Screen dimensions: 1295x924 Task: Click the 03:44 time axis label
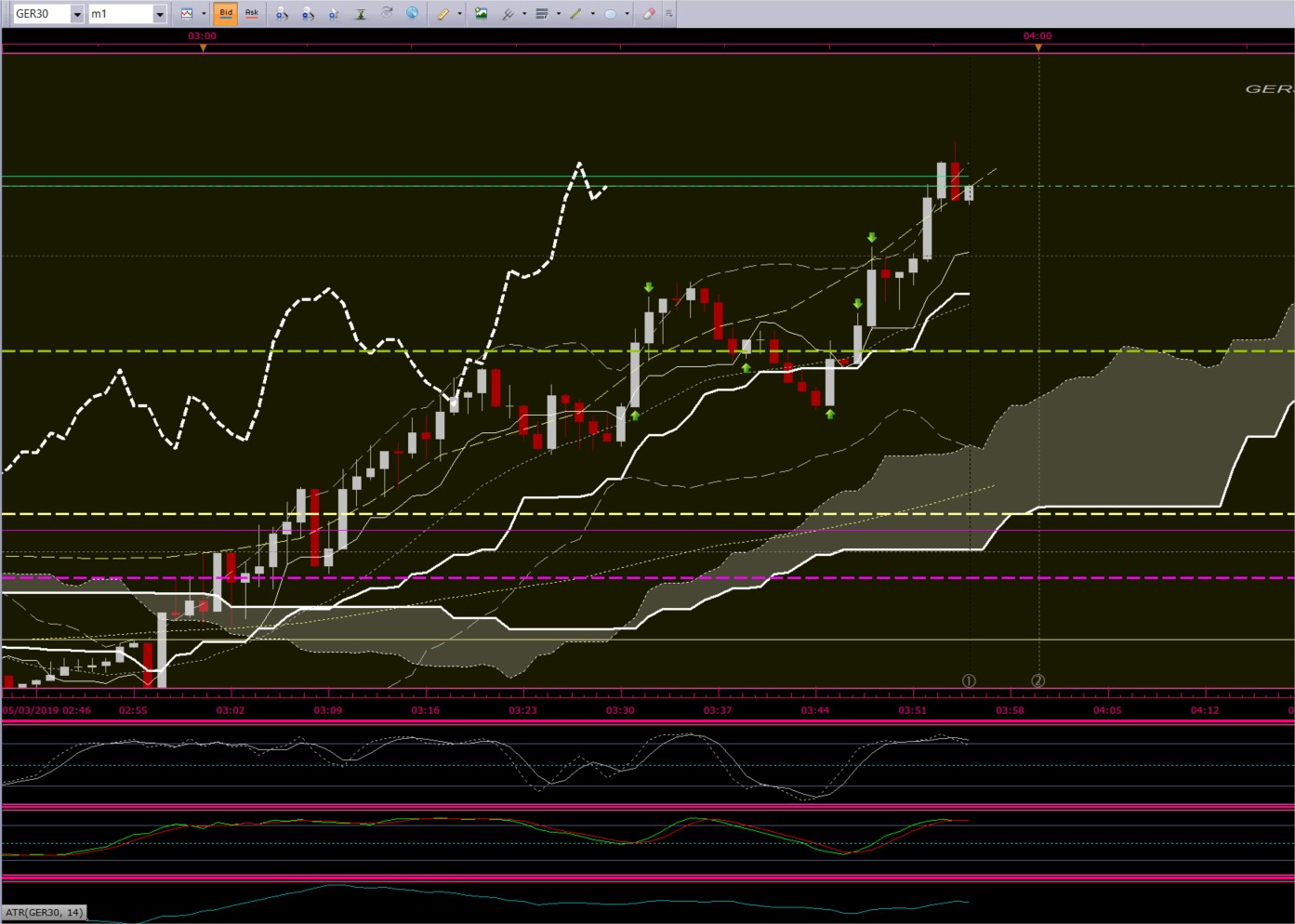tap(815, 710)
